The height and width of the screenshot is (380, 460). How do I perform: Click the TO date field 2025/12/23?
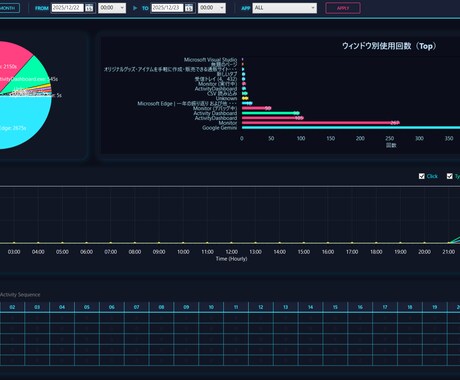tap(167, 8)
